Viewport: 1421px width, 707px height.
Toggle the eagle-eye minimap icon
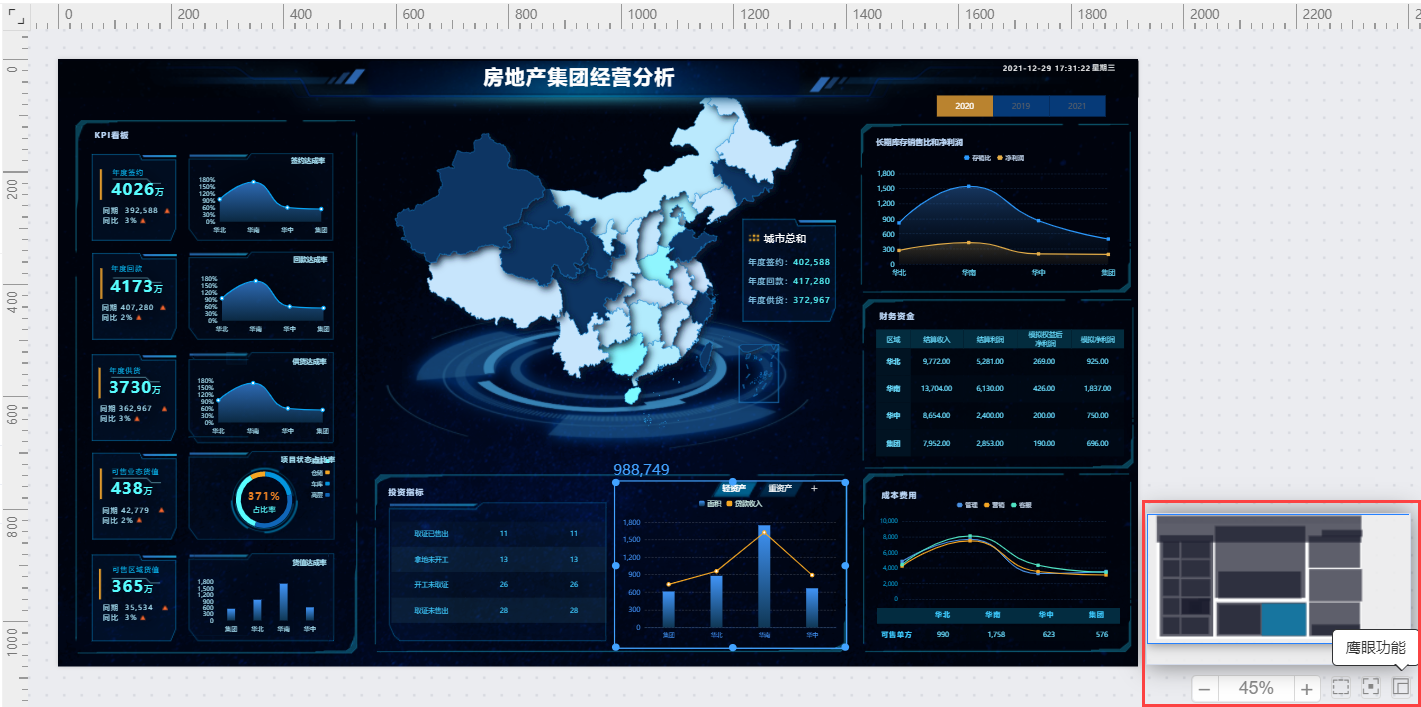1401,688
